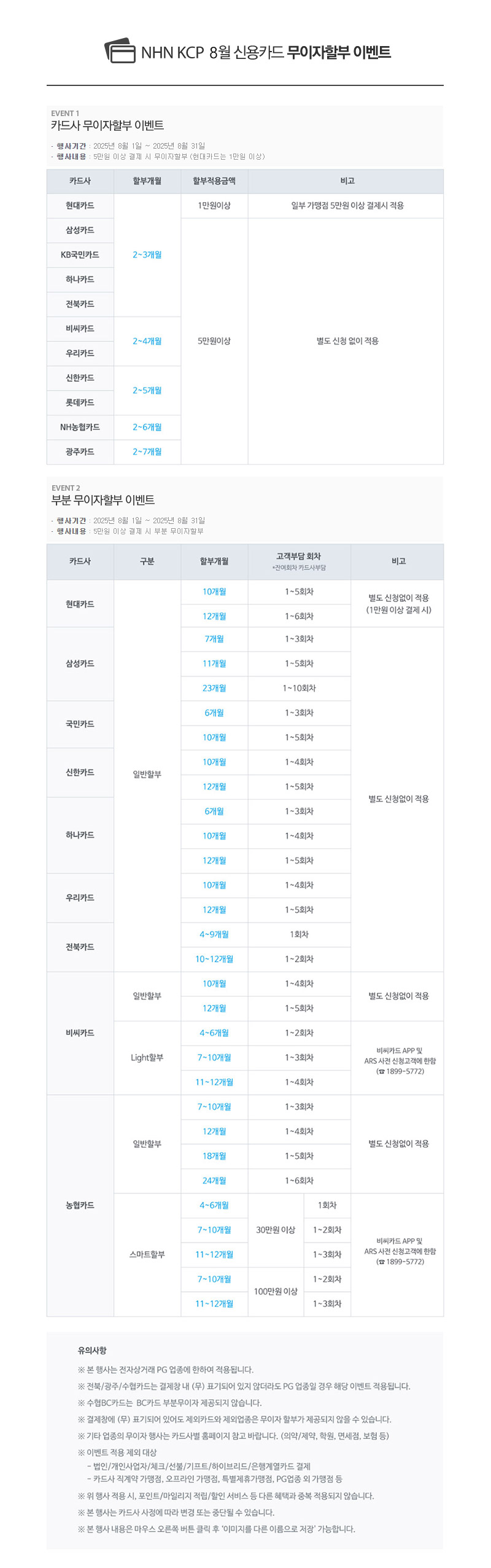Click the 24개월 installment entry
Screen dimensions: 491x1568
click(214, 1180)
